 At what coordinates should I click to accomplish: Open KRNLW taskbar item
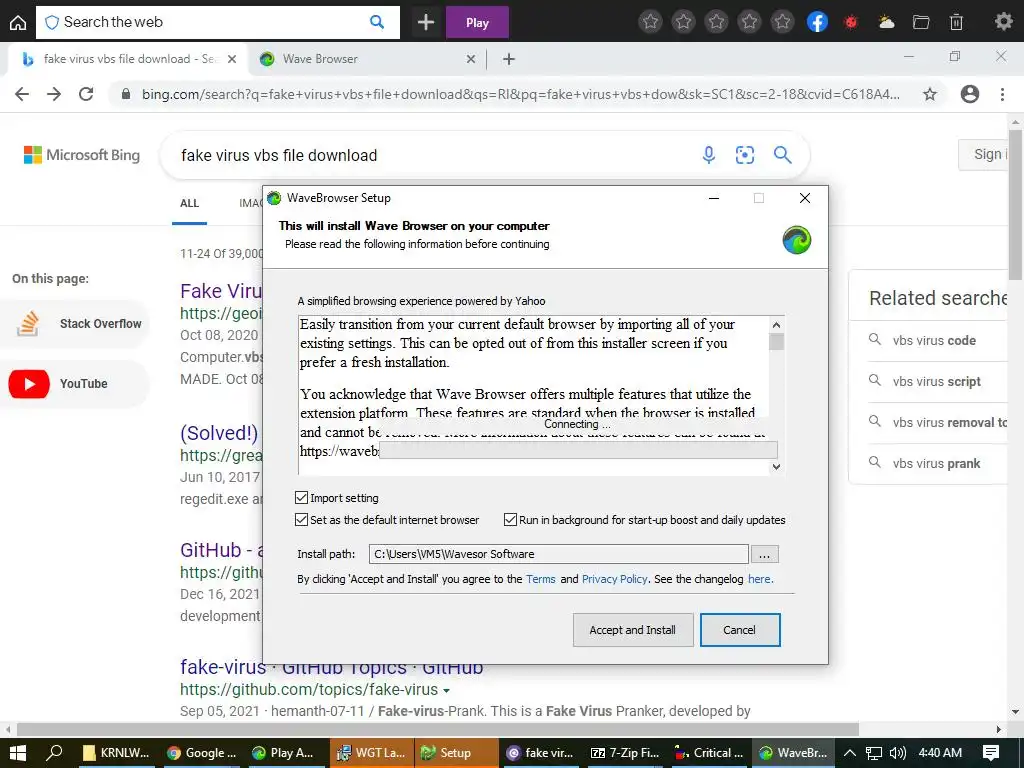pos(116,753)
